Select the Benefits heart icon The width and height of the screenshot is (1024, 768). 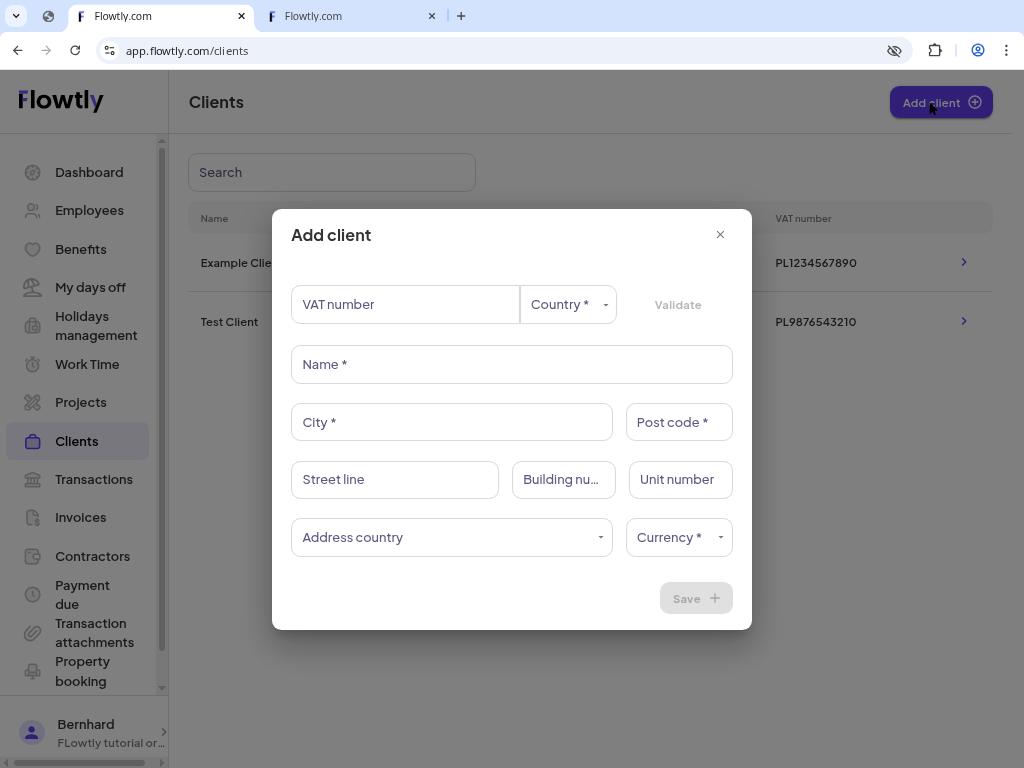click(32, 249)
